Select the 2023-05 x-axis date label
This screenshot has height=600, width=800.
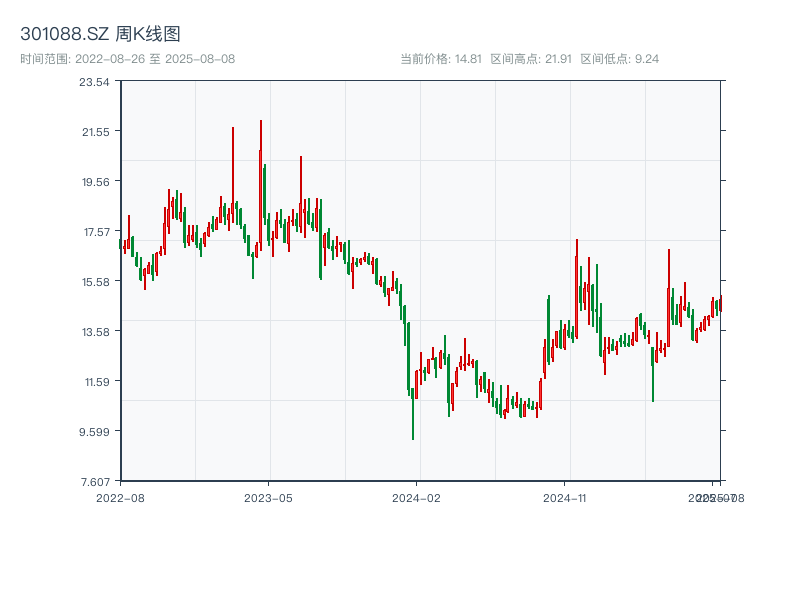pos(268,497)
